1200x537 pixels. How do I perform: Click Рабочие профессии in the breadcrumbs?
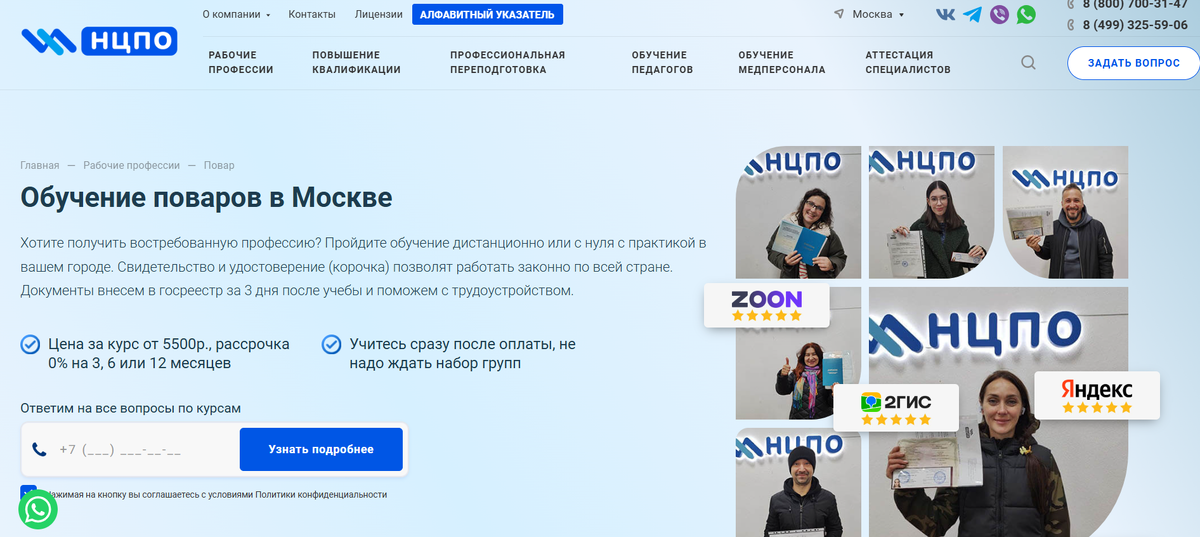(131, 165)
